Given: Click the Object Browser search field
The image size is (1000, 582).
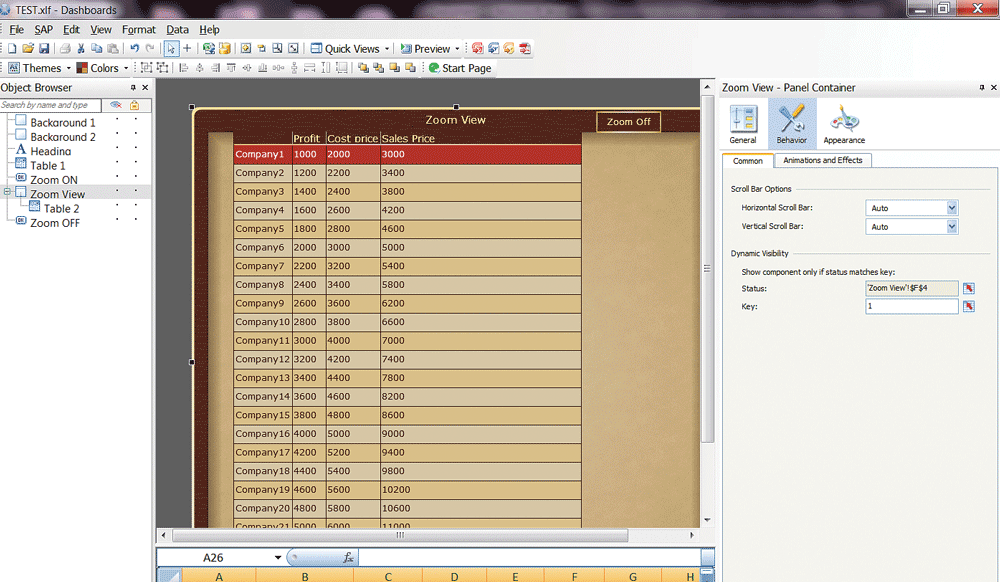Looking at the screenshot, I should pos(50,105).
